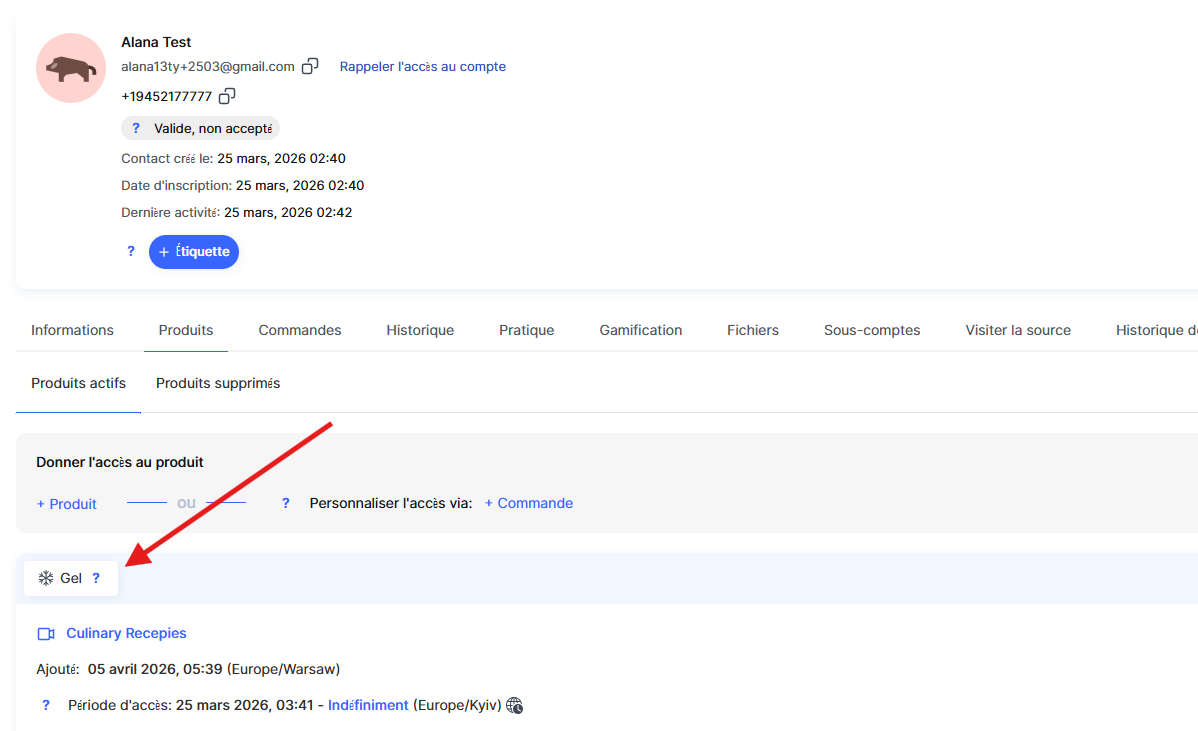Select the Gamification tab
This screenshot has height=731, width=1198.
[x=640, y=330]
